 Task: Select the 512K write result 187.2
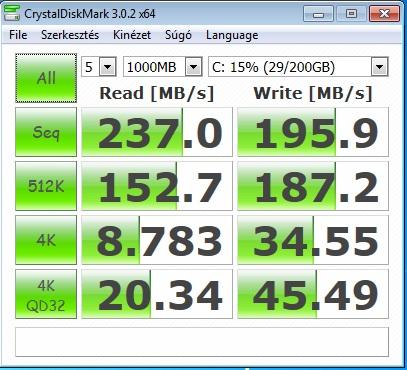[x=313, y=186]
